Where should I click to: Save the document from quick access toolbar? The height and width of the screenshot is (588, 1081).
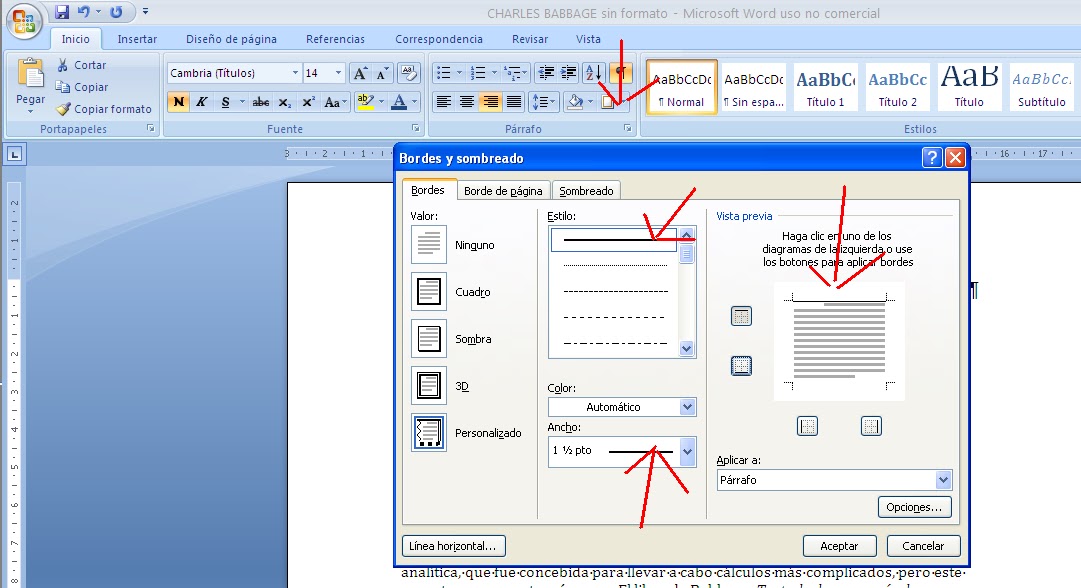pyautogui.click(x=62, y=12)
